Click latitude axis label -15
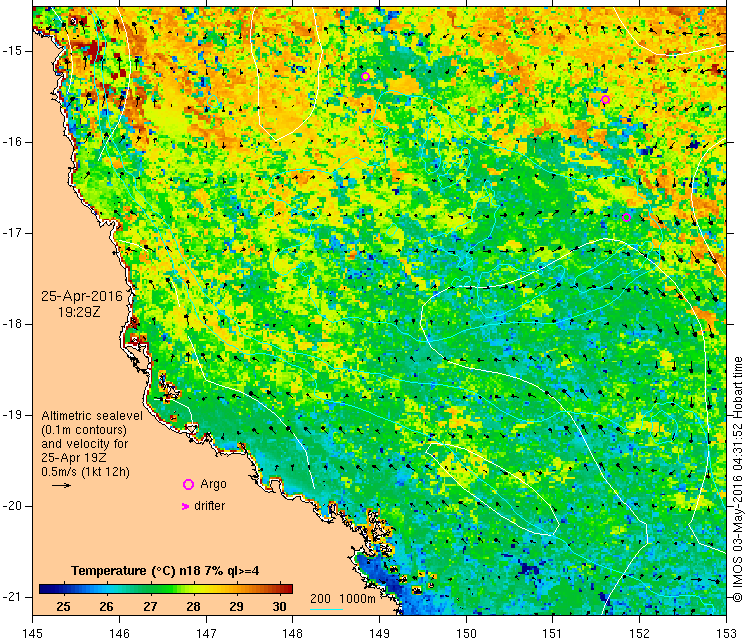Viewport: 750px width, 640px height. pos(12,51)
